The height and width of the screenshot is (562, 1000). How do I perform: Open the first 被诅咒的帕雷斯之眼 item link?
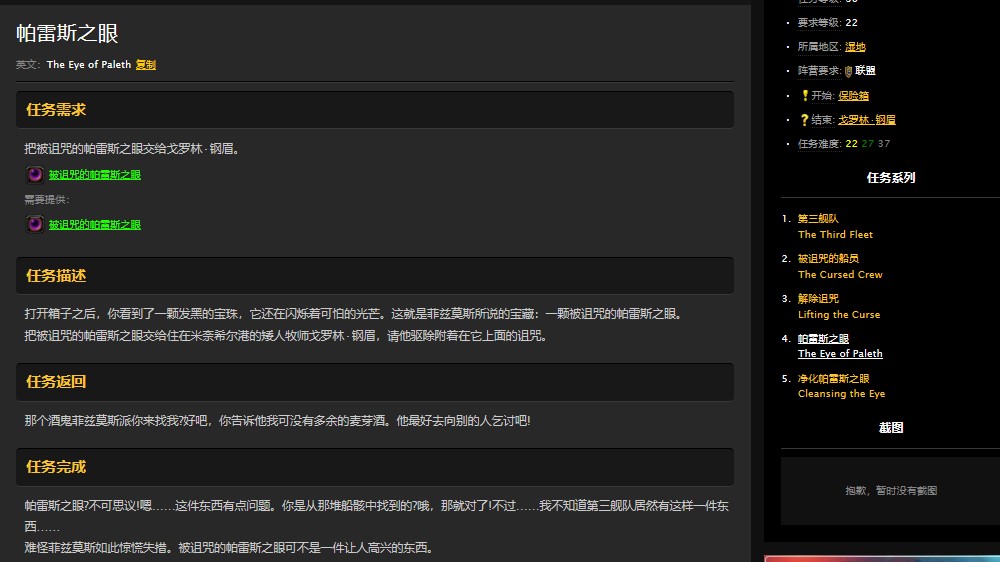[x=95, y=175]
